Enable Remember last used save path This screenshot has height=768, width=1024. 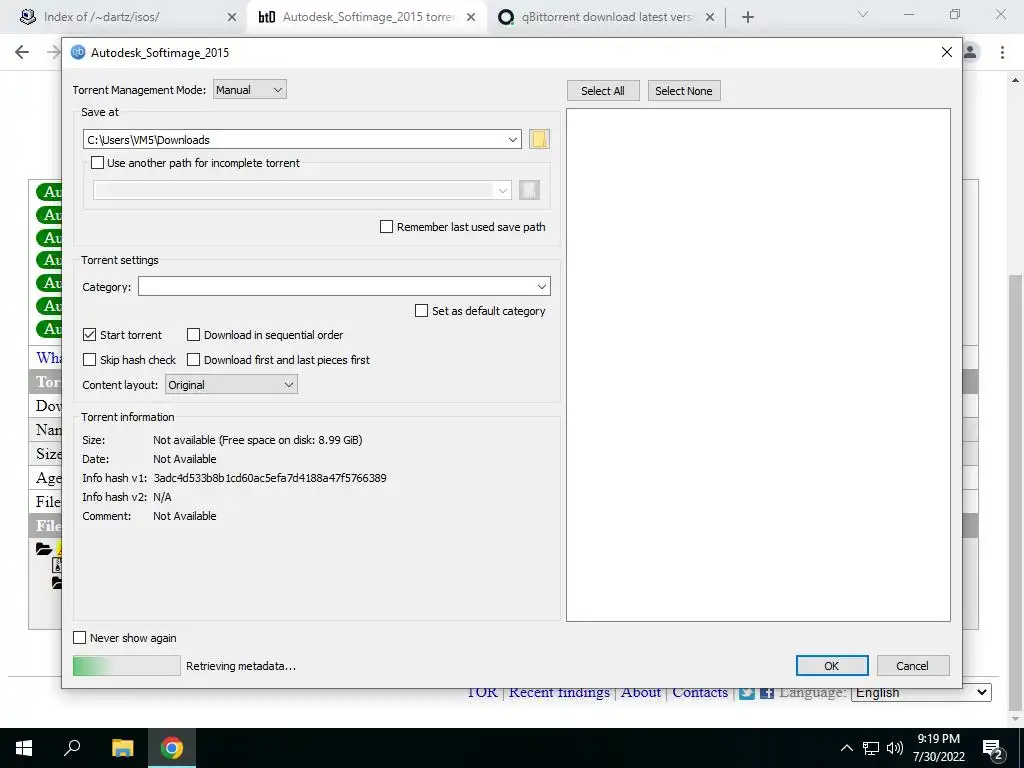[387, 227]
